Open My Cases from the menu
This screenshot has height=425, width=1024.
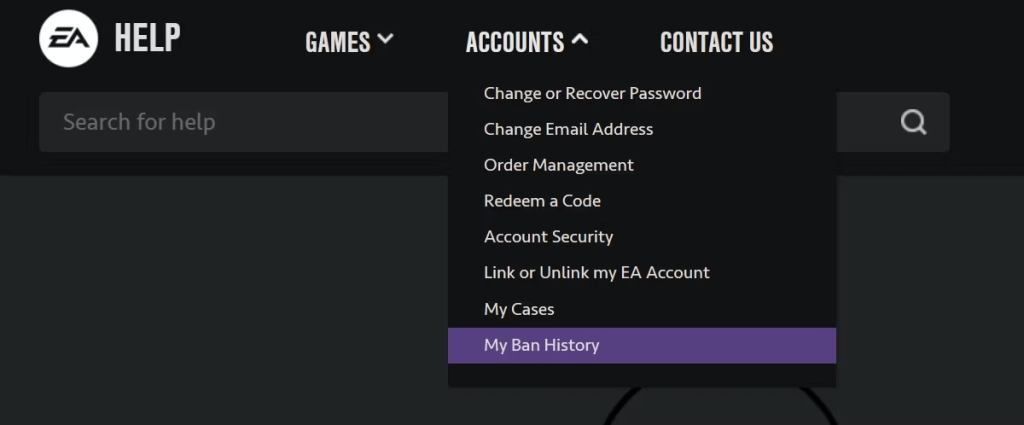point(519,309)
